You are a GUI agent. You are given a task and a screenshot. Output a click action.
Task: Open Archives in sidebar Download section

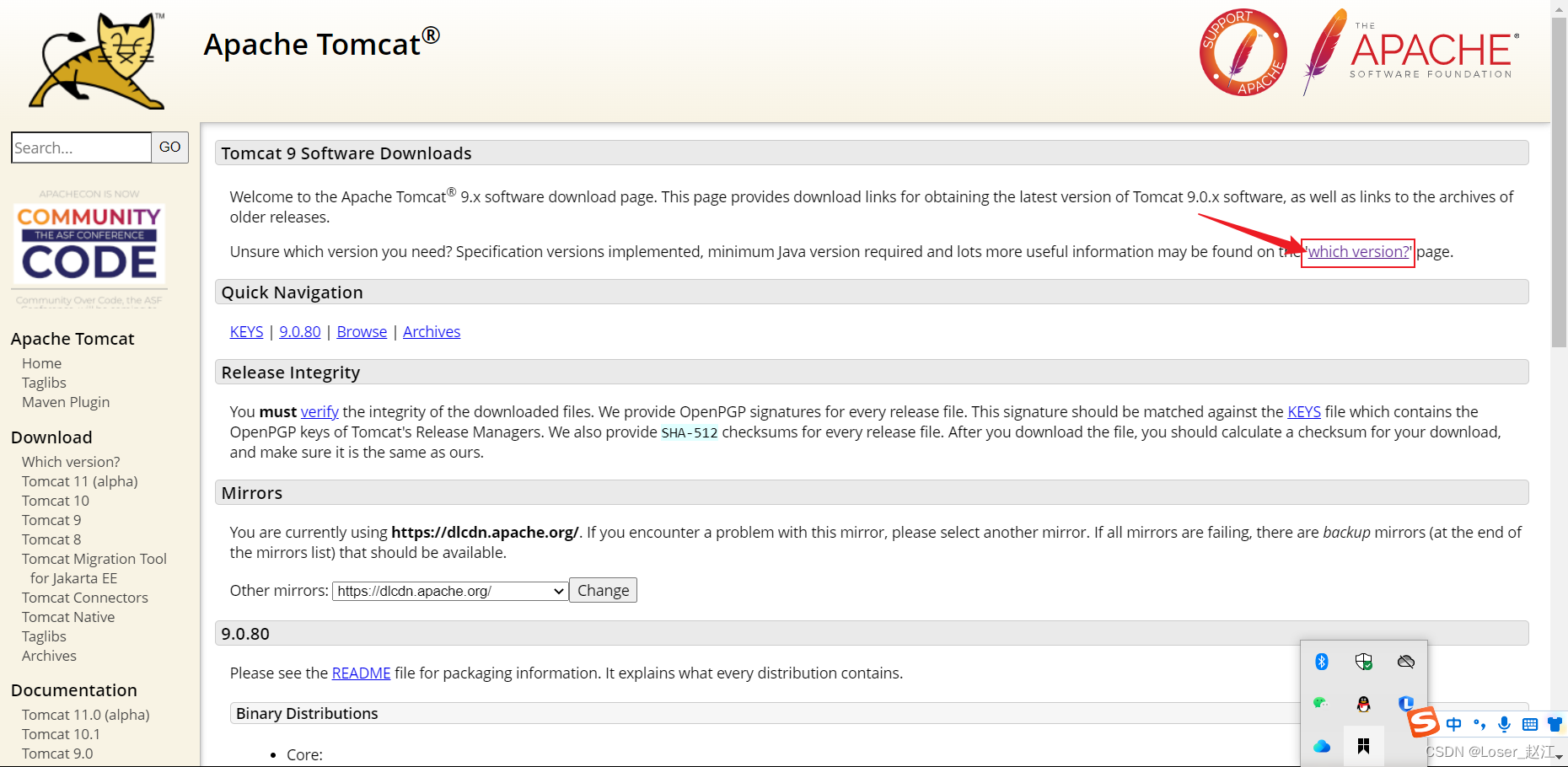[x=49, y=656]
